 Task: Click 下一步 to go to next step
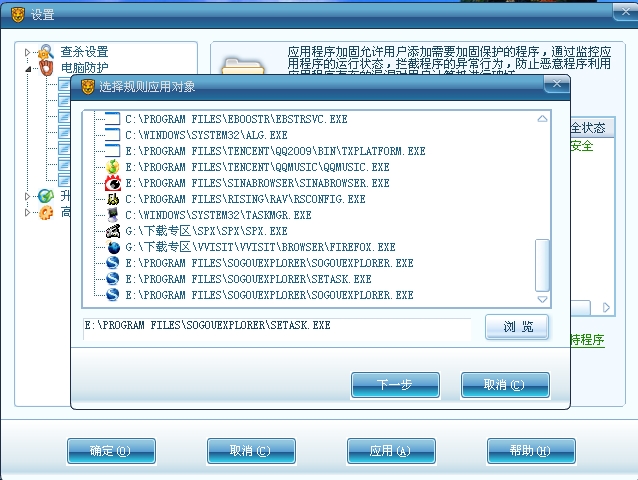pos(395,384)
